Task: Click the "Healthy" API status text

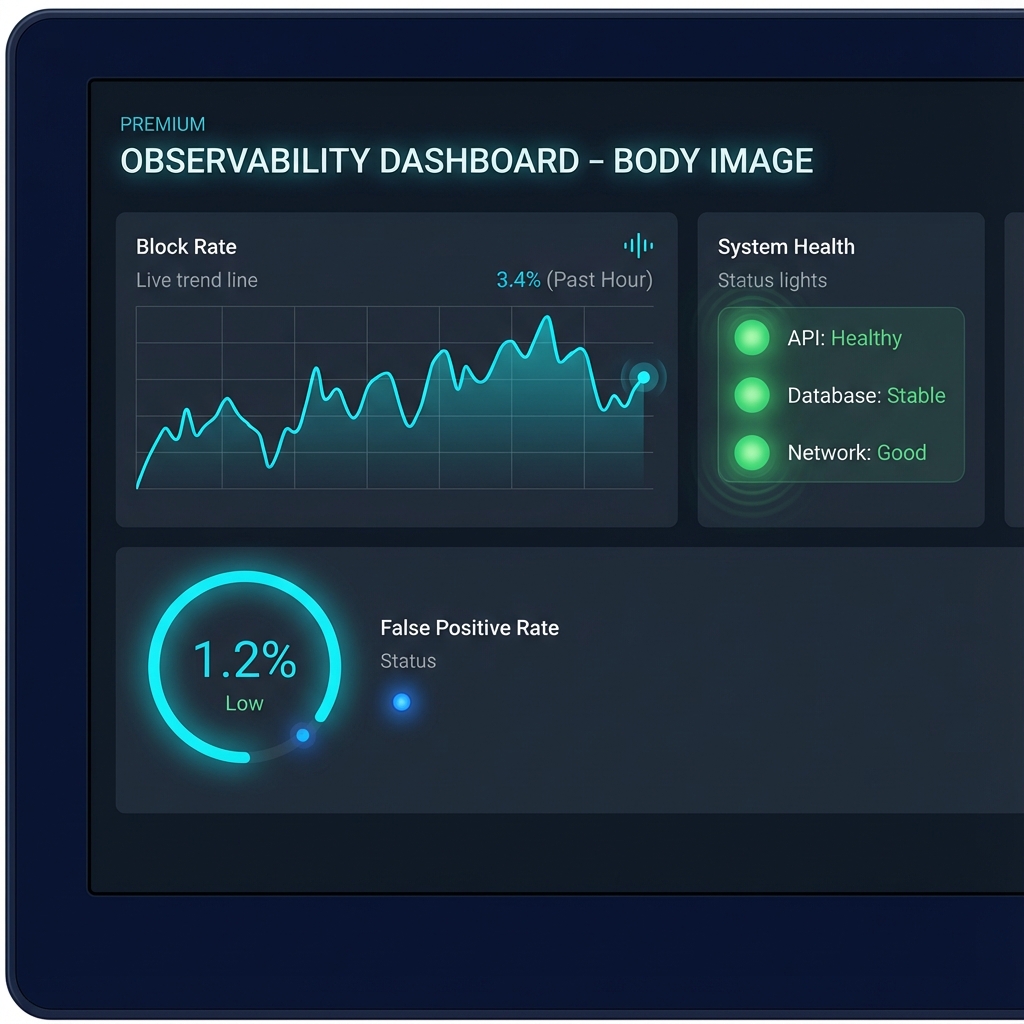Action: [866, 338]
